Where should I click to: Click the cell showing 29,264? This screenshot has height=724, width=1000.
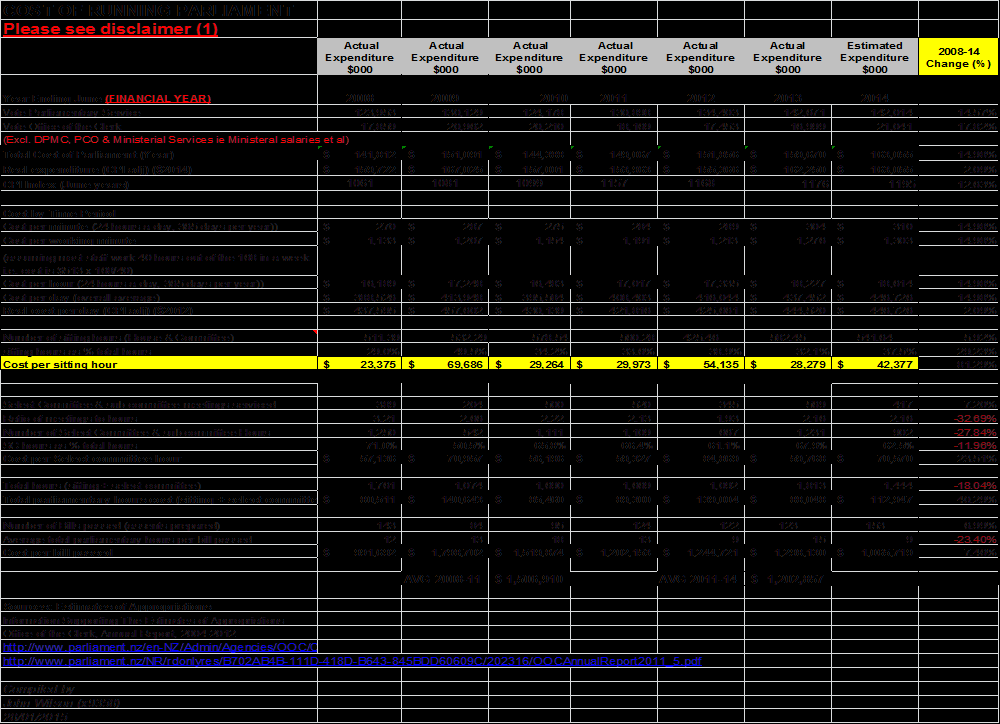point(529,364)
